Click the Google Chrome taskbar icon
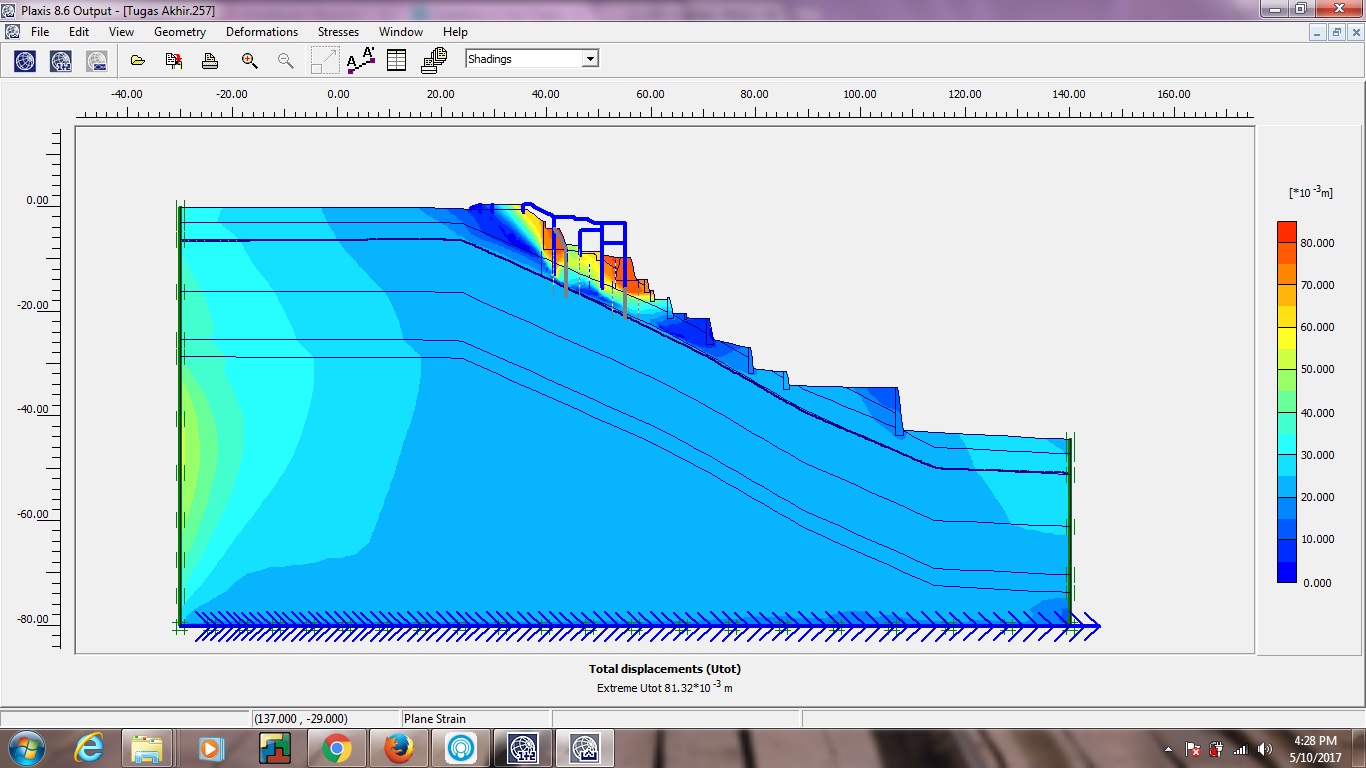The image size is (1366, 768). coord(336,748)
